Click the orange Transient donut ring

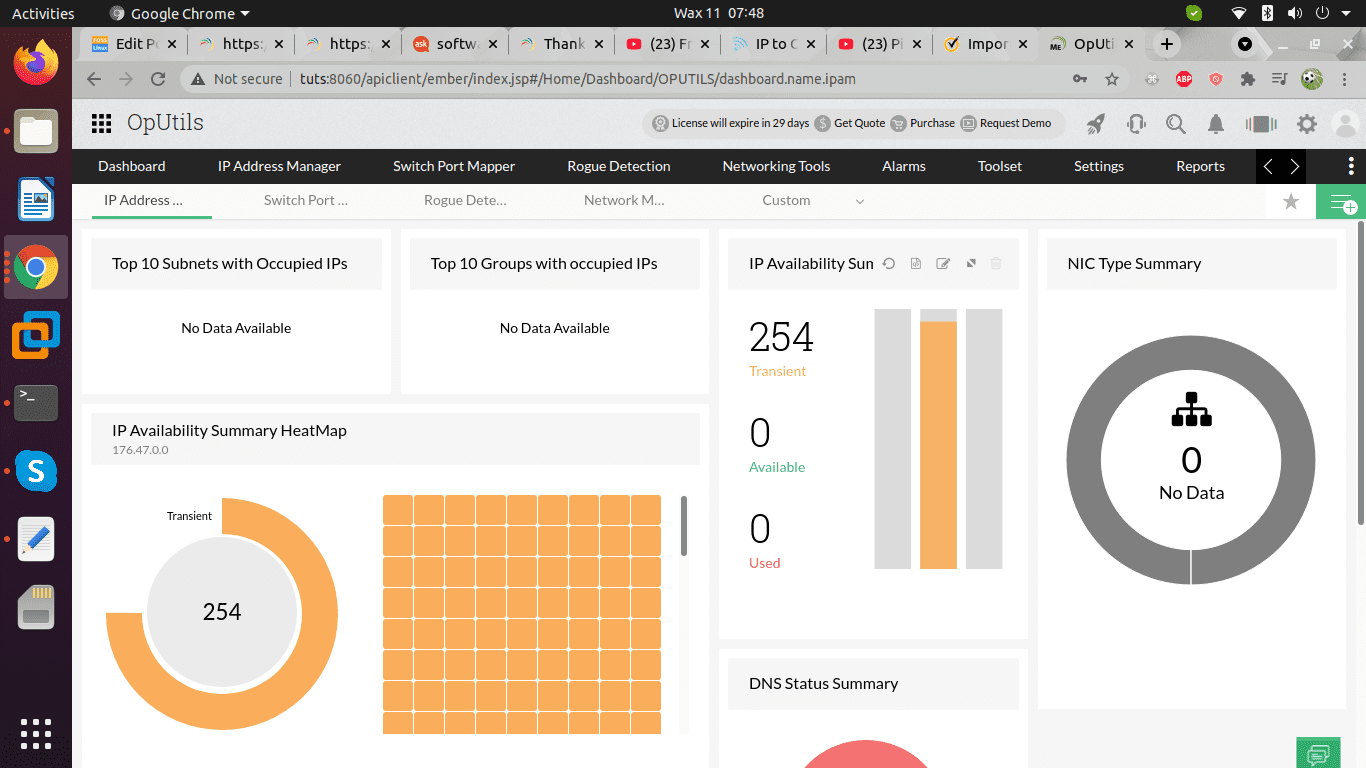point(320,615)
